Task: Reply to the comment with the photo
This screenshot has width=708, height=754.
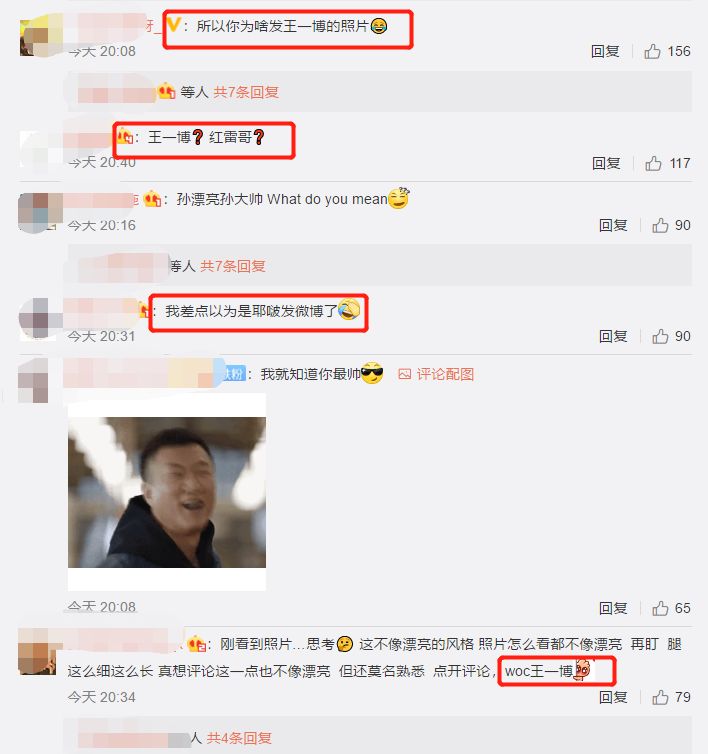Action: 613,609
